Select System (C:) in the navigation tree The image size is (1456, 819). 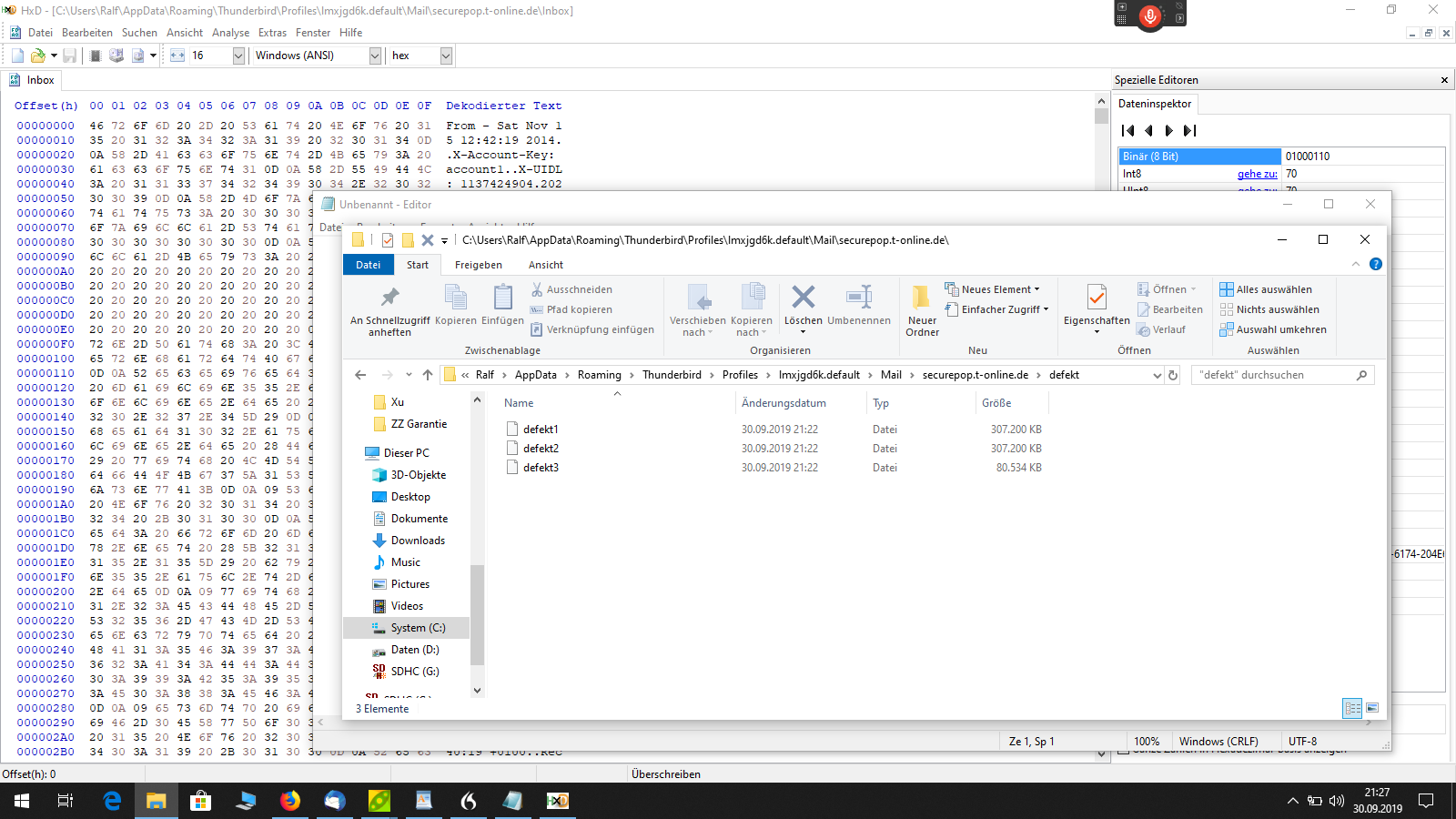(418, 628)
